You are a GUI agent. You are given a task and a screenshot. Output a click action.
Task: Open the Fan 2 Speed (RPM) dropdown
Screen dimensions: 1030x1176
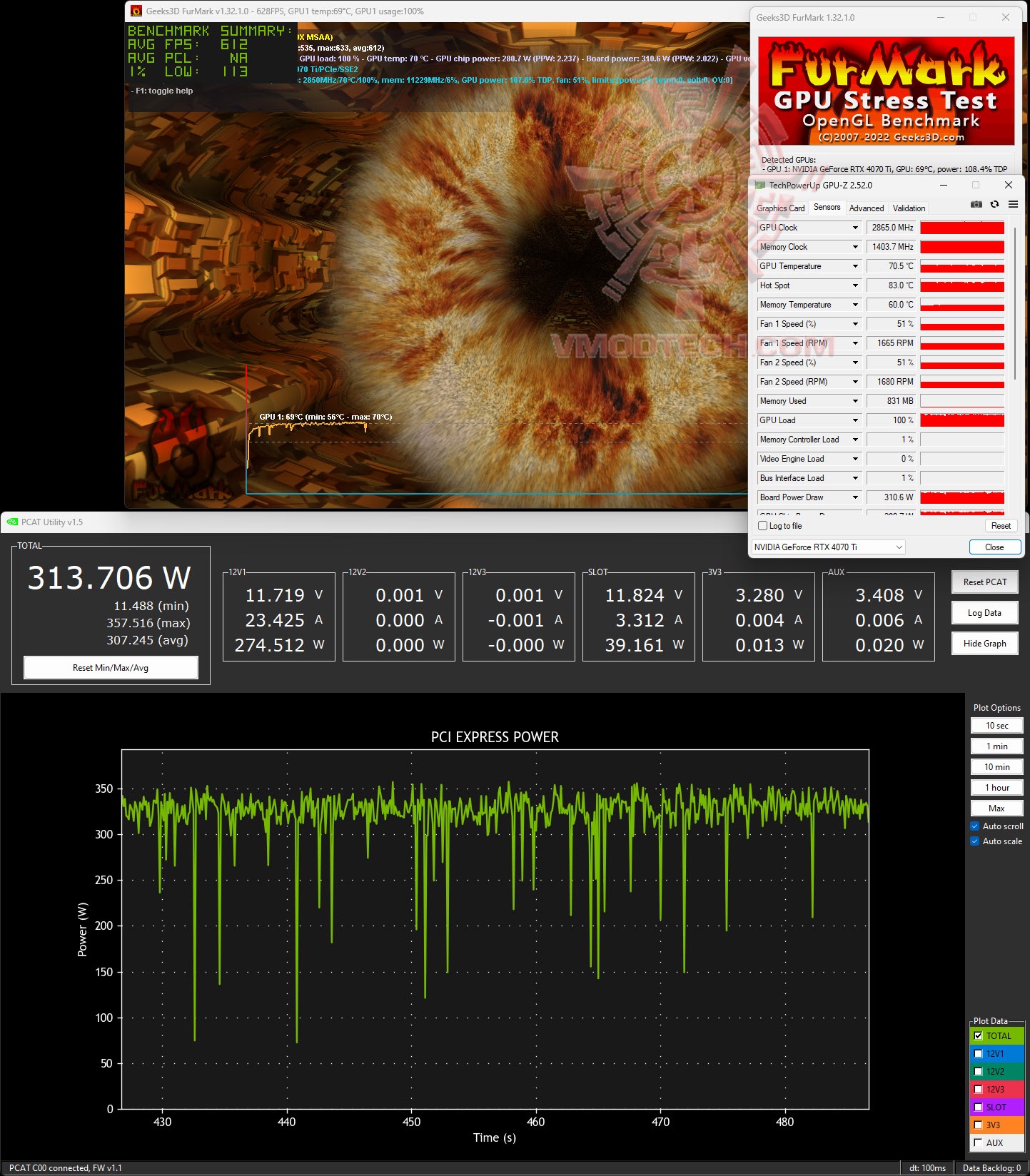coord(855,382)
